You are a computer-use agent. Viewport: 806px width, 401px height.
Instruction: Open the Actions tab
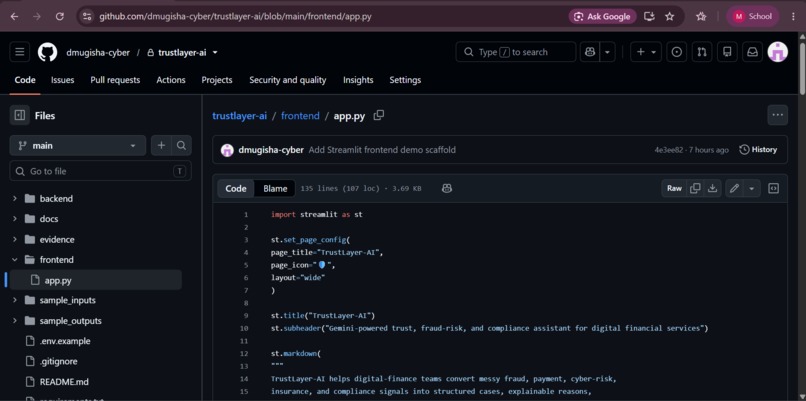pos(171,80)
